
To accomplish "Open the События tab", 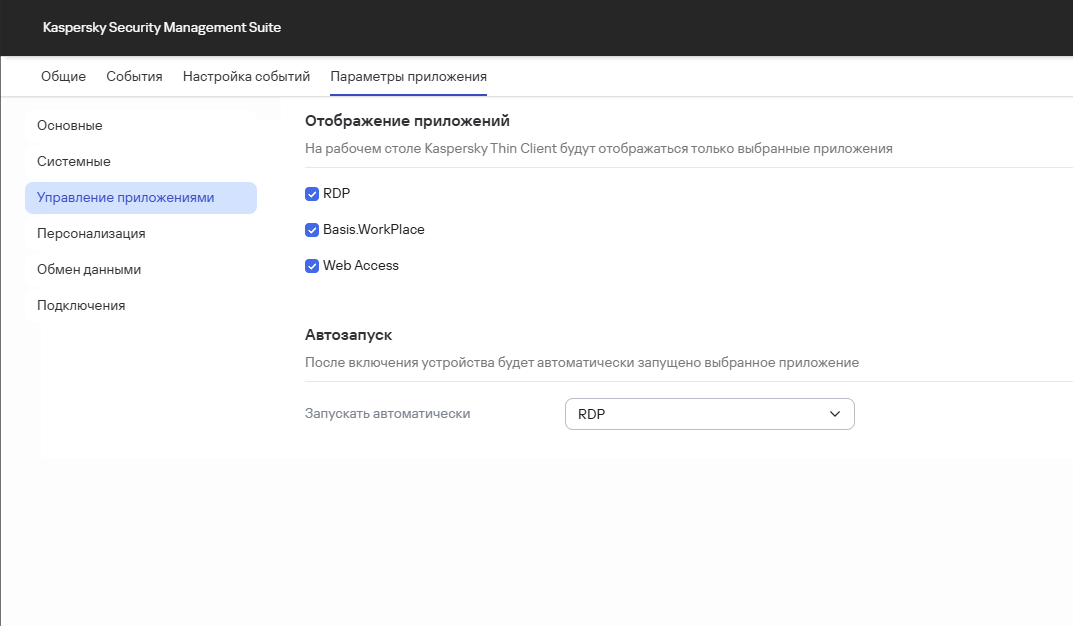I will (x=134, y=77).
